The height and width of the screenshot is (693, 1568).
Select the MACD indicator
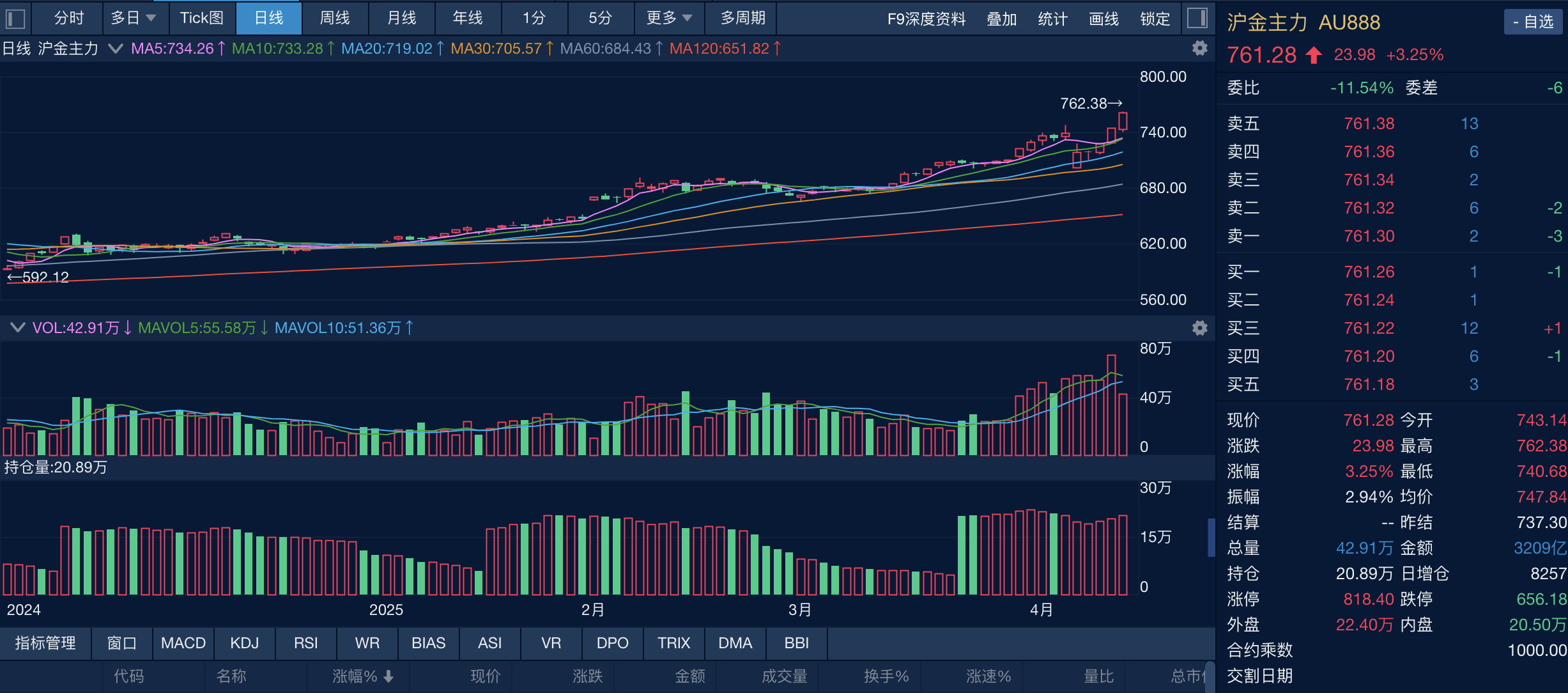183,644
